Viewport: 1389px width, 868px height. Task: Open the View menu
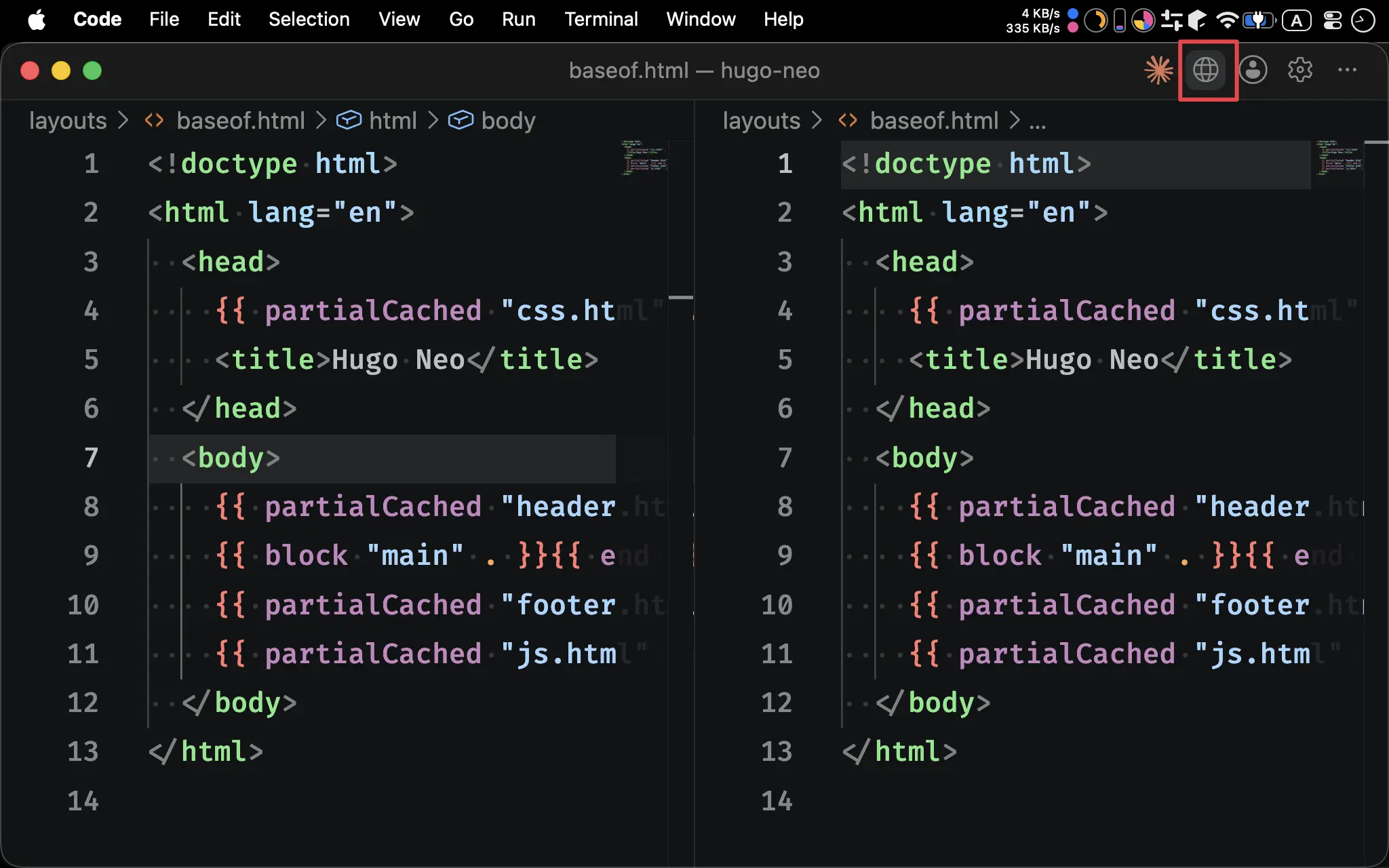click(x=399, y=19)
